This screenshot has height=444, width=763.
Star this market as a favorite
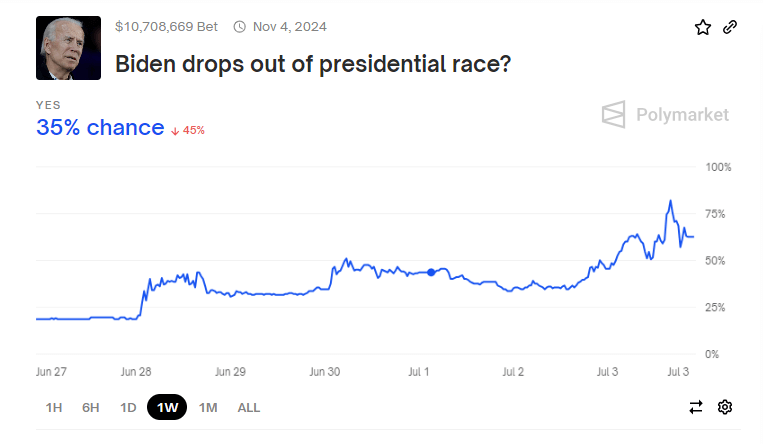pos(702,27)
